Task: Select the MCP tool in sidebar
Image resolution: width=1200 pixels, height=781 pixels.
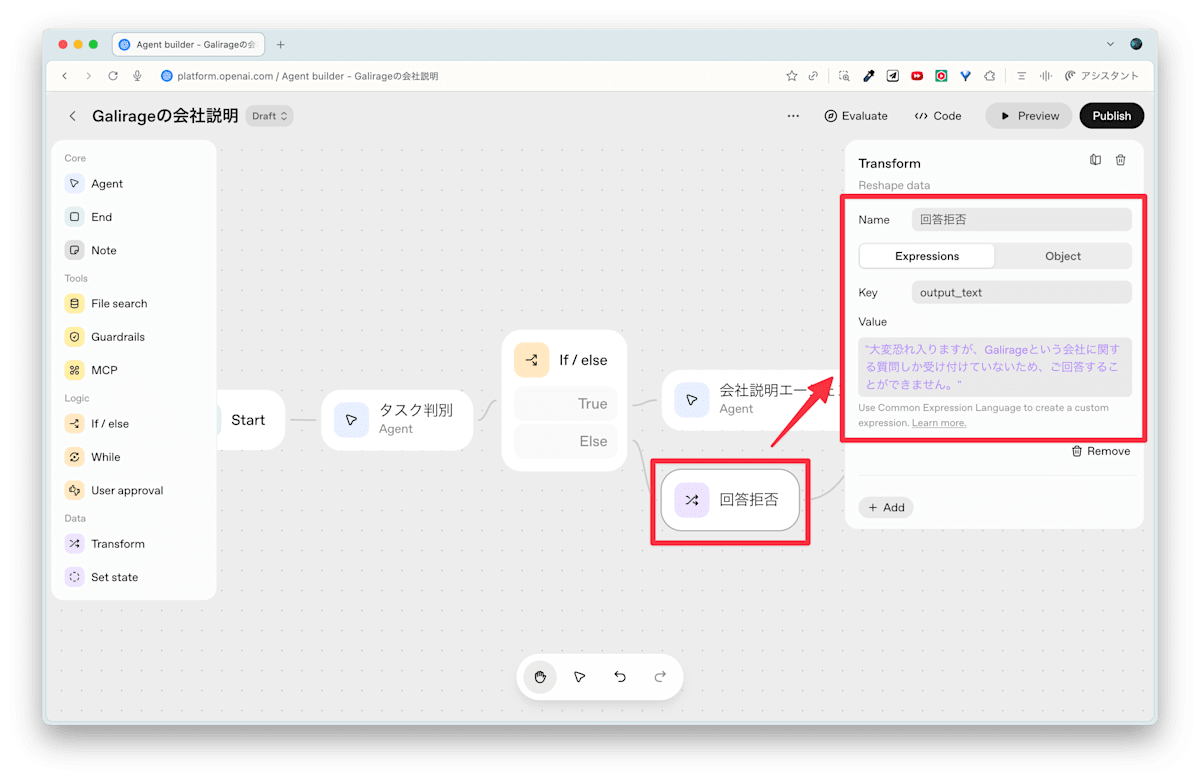Action: (92, 370)
